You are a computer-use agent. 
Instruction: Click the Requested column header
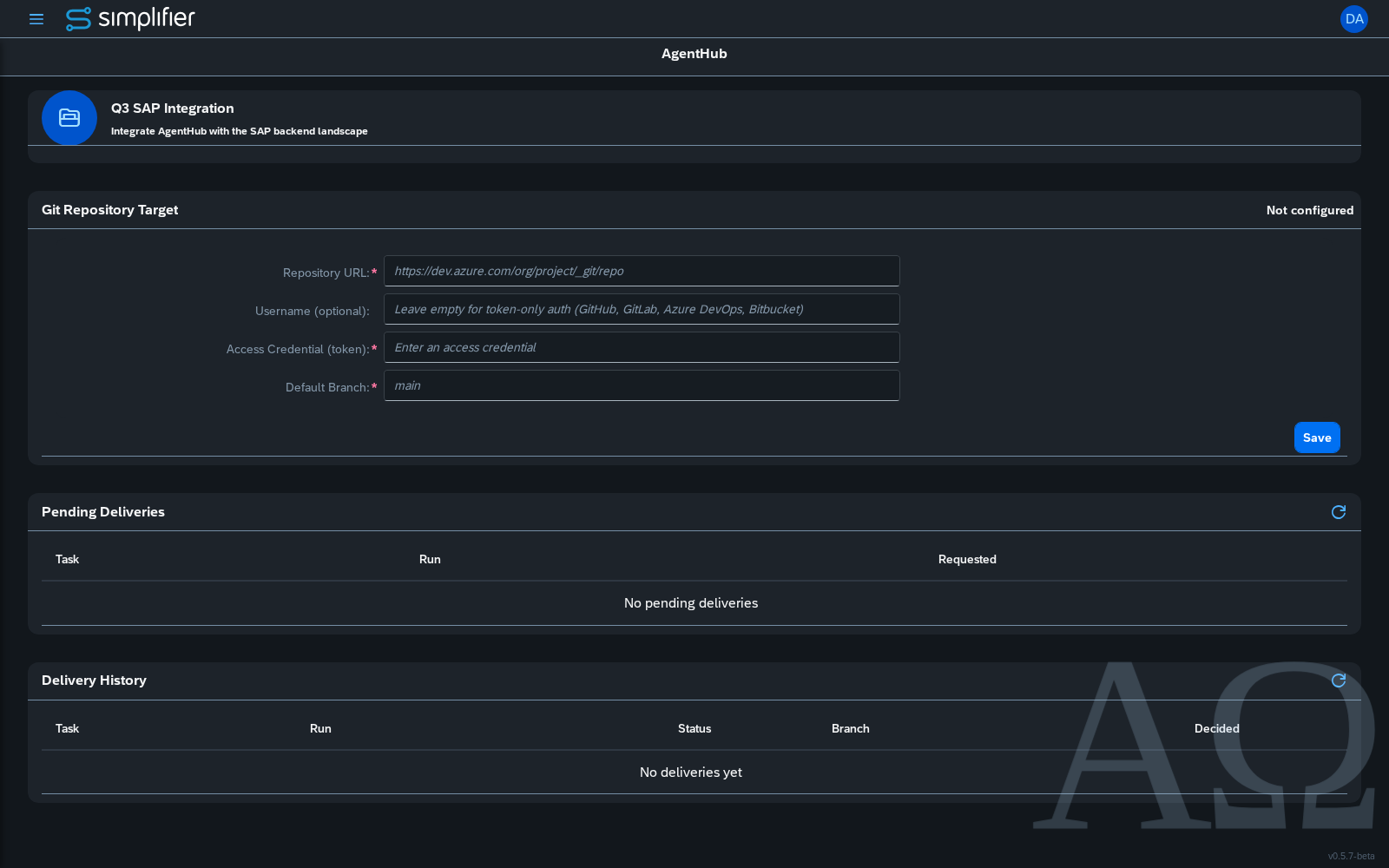[x=967, y=560]
